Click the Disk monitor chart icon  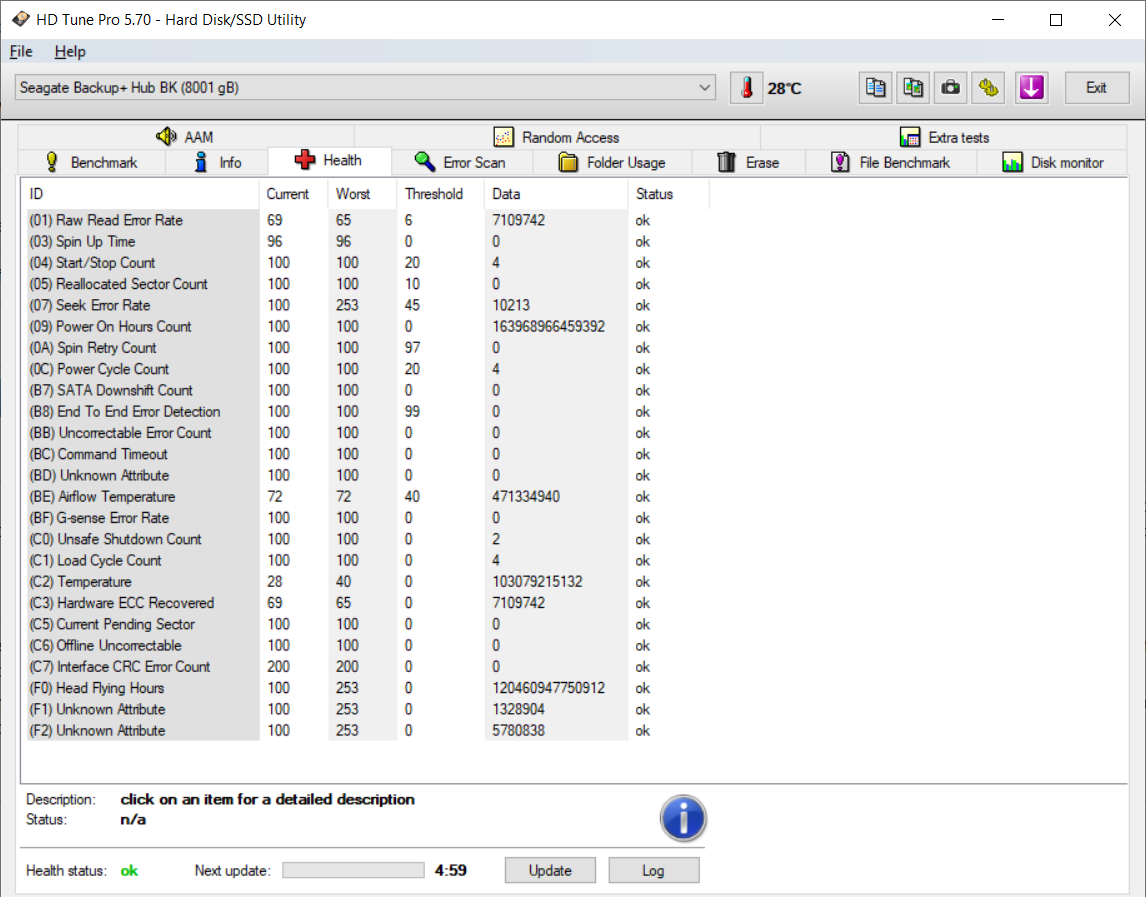(x=1012, y=162)
